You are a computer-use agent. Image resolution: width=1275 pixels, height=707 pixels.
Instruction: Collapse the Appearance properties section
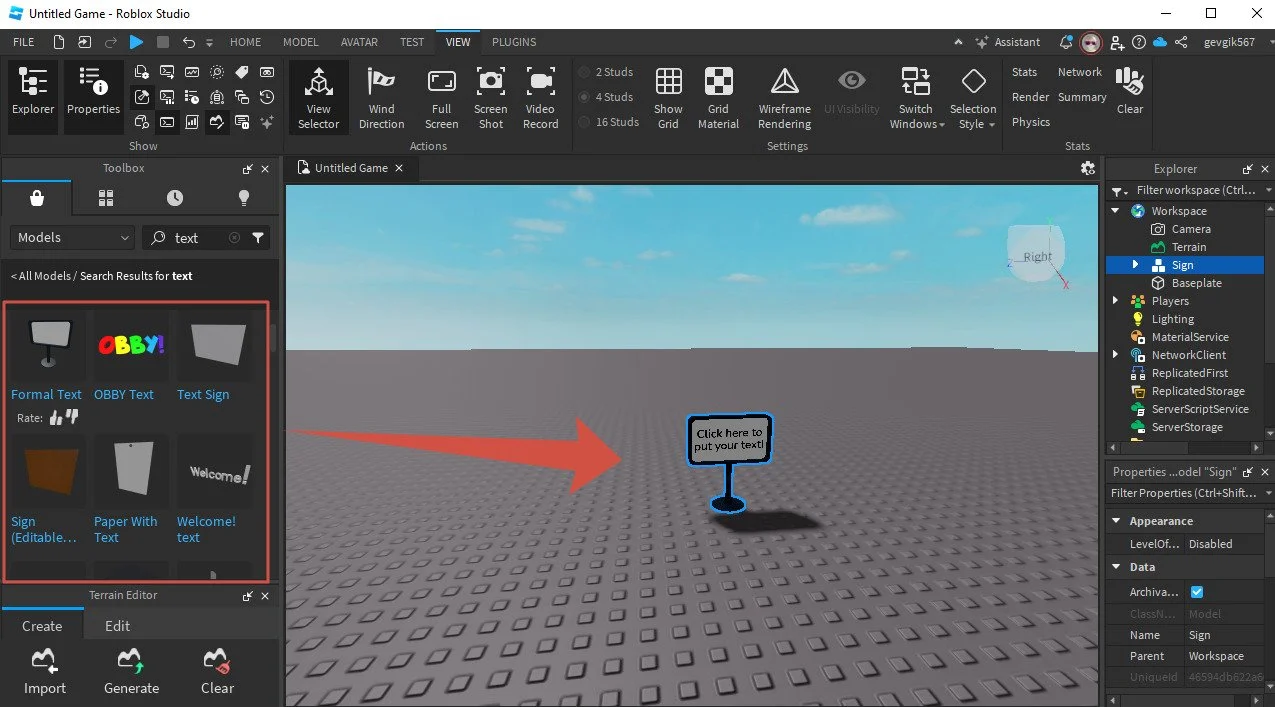(1116, 521)
